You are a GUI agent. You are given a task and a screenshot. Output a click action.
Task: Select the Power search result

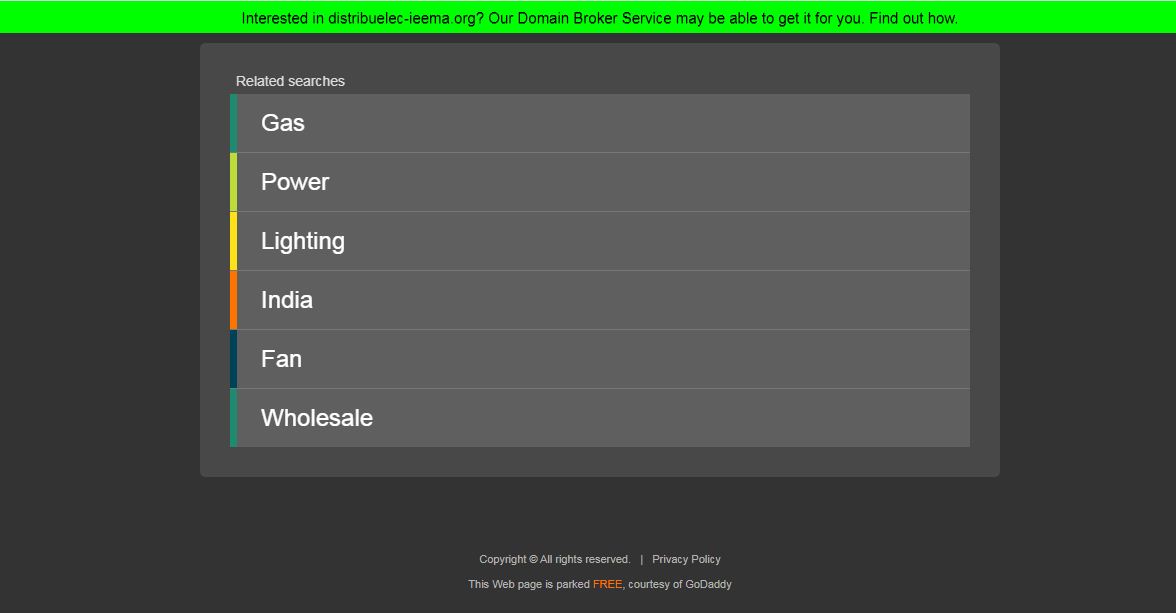[295, 182]
